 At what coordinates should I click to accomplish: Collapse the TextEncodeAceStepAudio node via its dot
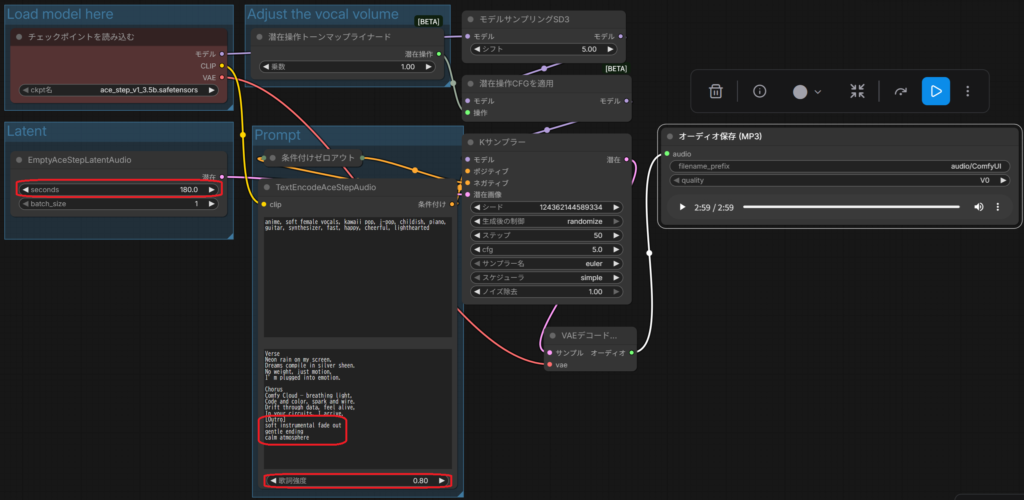point(268,187)
